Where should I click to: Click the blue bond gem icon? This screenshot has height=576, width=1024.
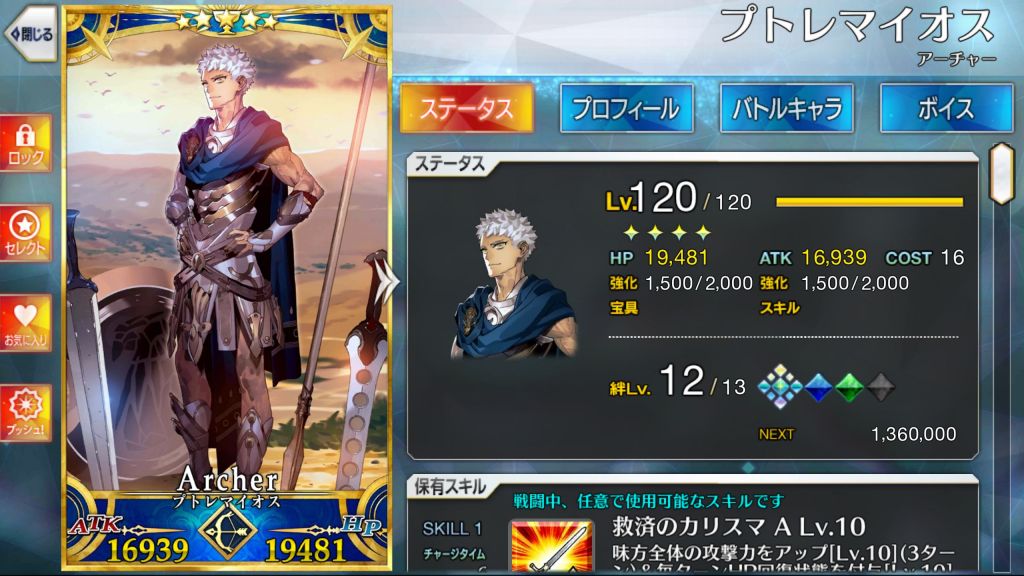[x=818, y=387]
